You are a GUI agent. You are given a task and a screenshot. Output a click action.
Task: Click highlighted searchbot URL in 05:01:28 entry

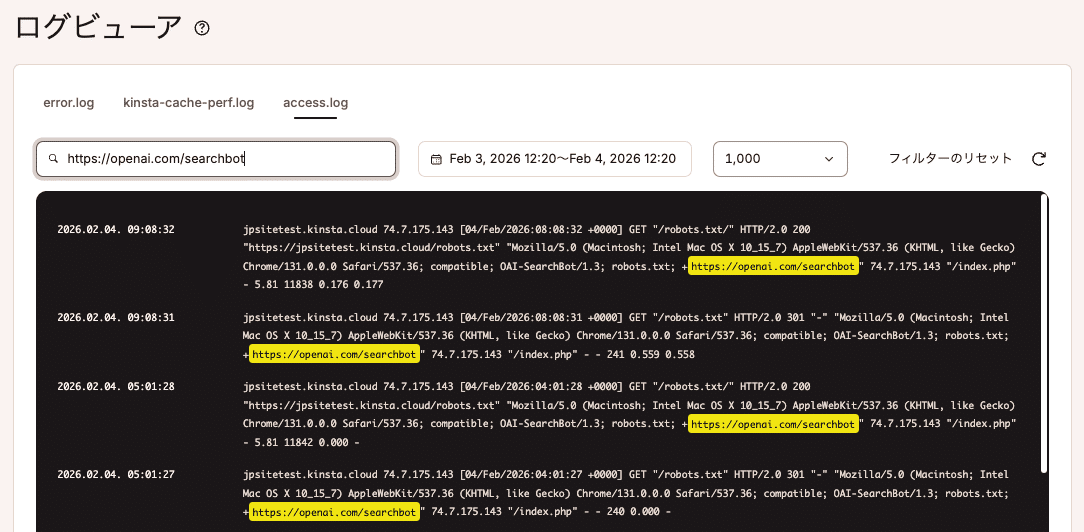pos(774,424)
